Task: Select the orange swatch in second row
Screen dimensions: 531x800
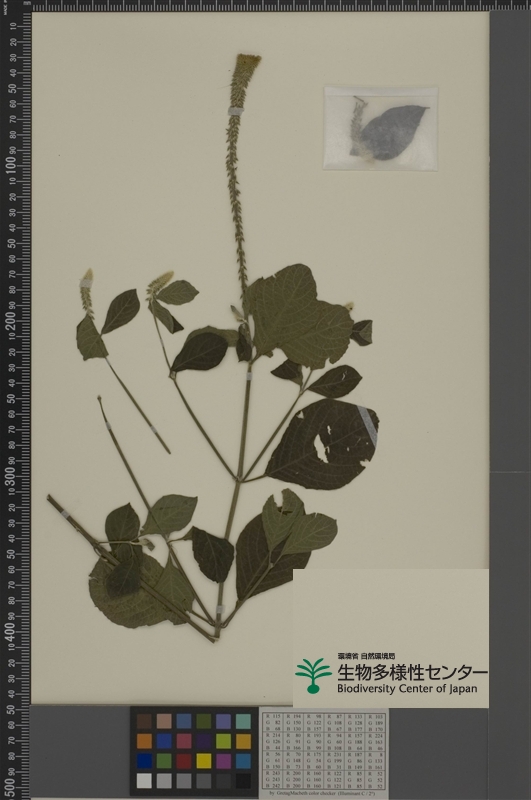Action: [144, 741]
